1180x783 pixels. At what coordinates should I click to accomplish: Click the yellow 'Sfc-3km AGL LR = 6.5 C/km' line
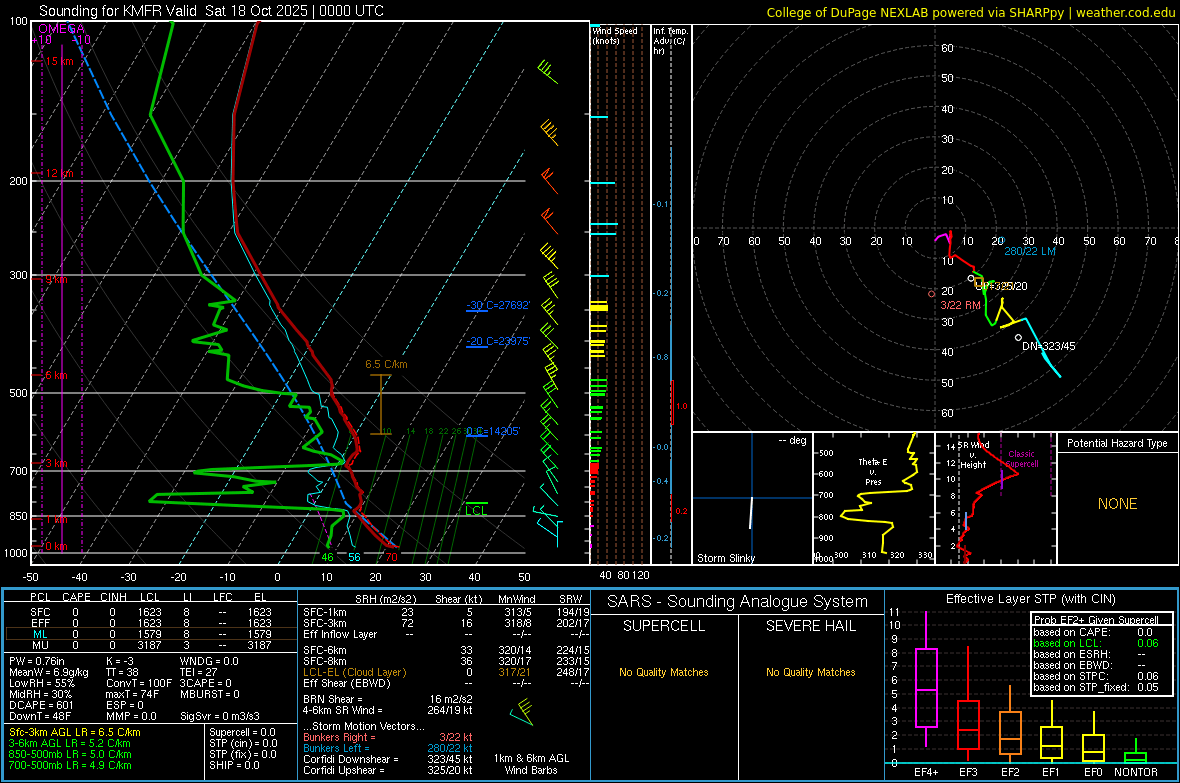click(75, 732)
